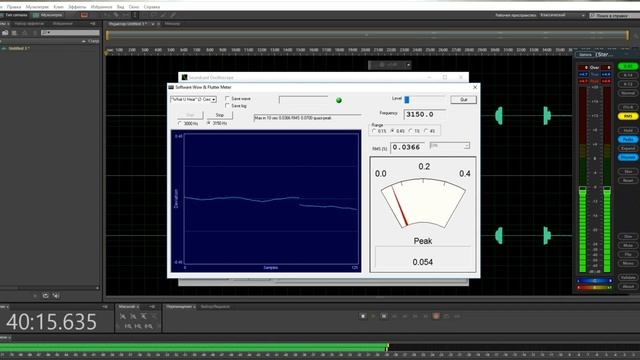
Task: Open the workspace Классический dropdown
Action: point(562,15)
